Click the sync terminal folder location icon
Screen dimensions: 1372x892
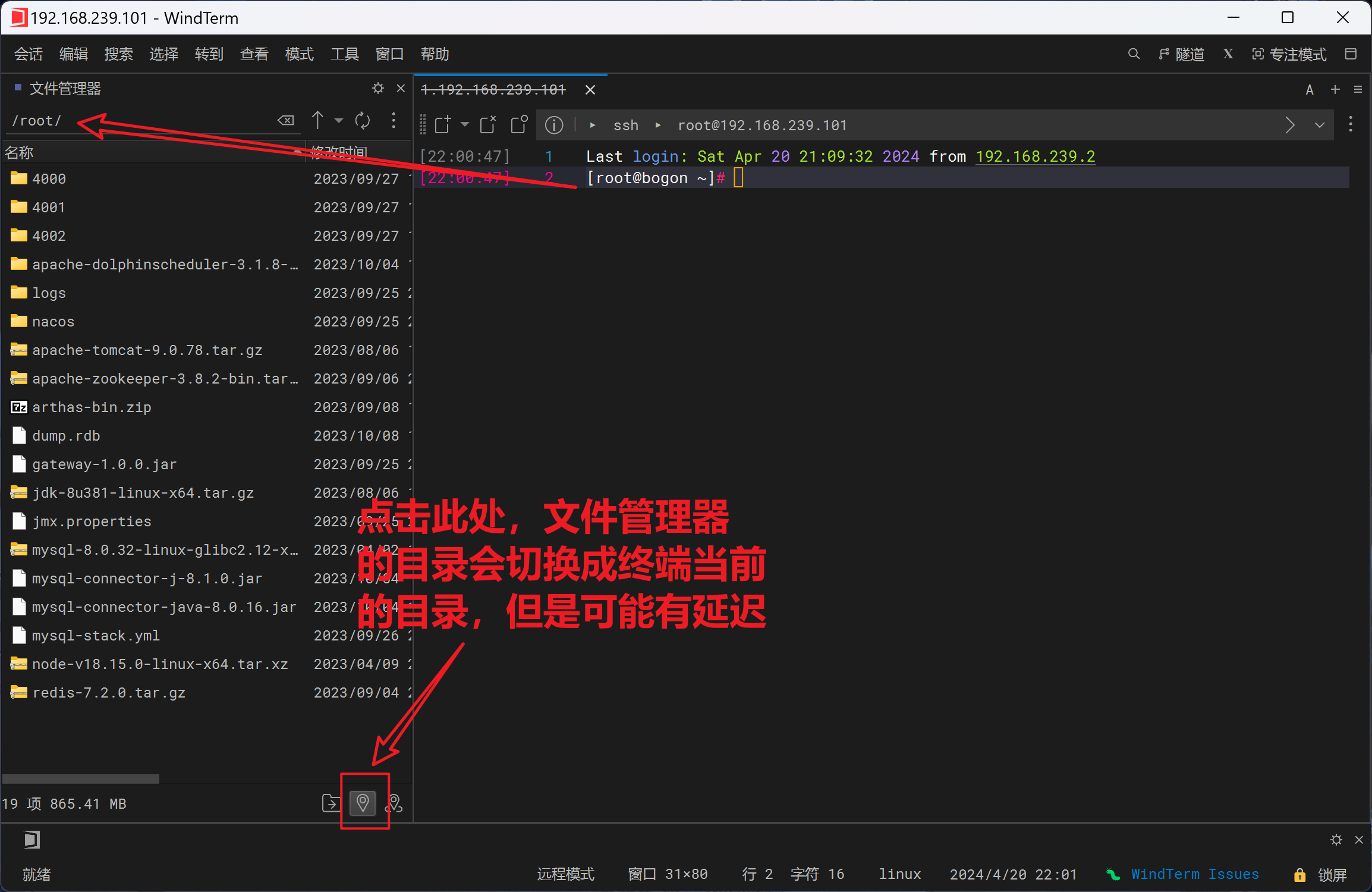(x=363, y=803)
